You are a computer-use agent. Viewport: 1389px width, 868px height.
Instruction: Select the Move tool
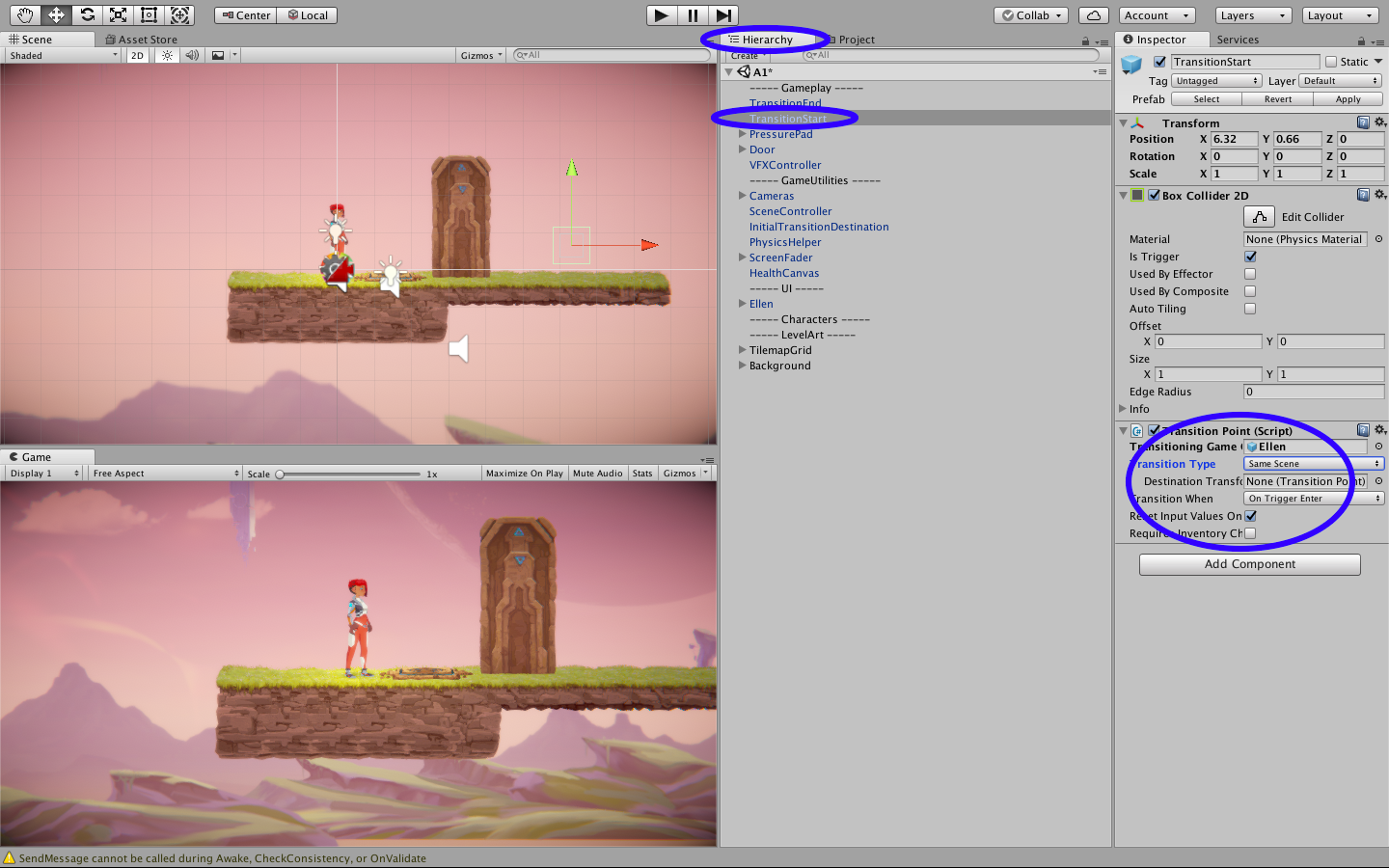(57, 14)
